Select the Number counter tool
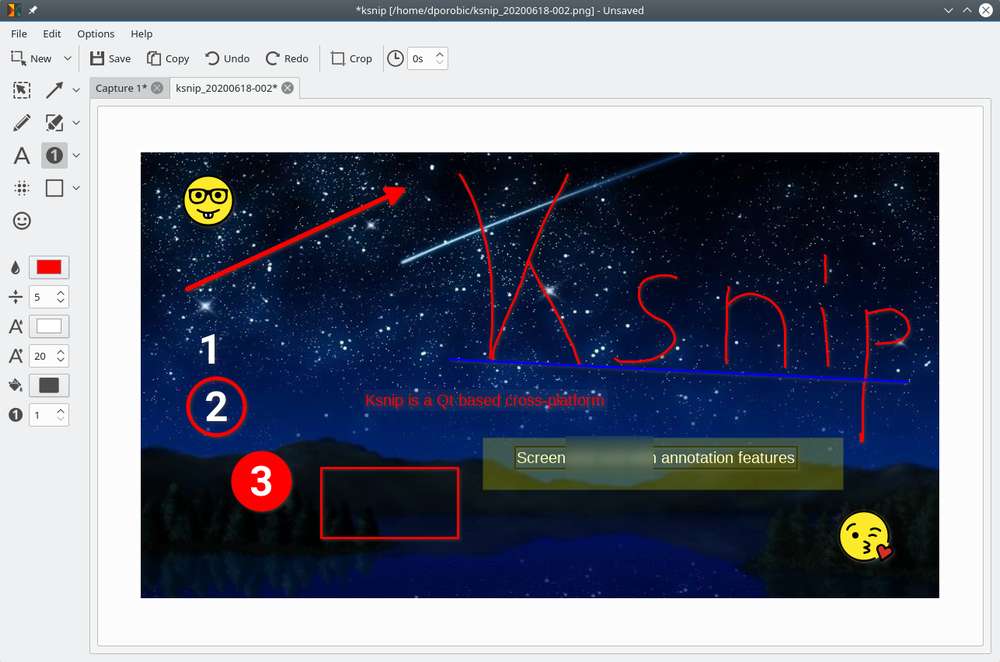This screenshot has width=1000, height=662. [x=54, y=156]
